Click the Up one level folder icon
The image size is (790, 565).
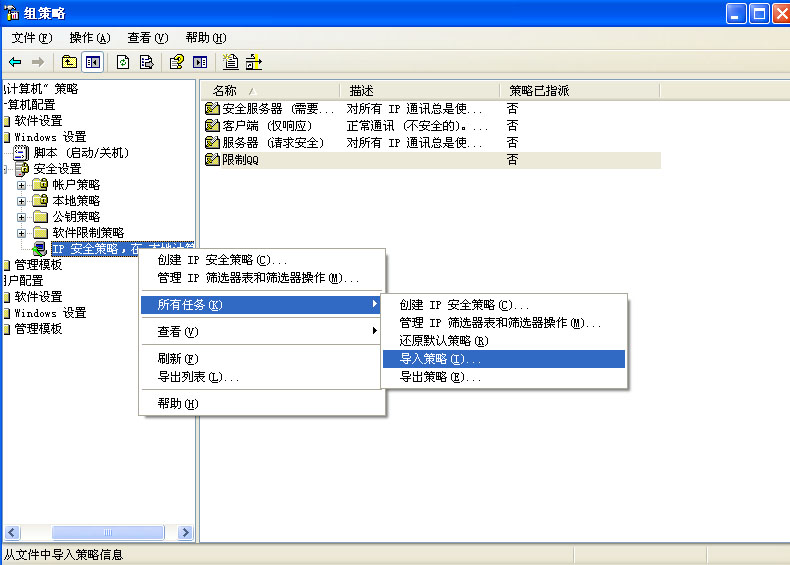tap(69, 62)
